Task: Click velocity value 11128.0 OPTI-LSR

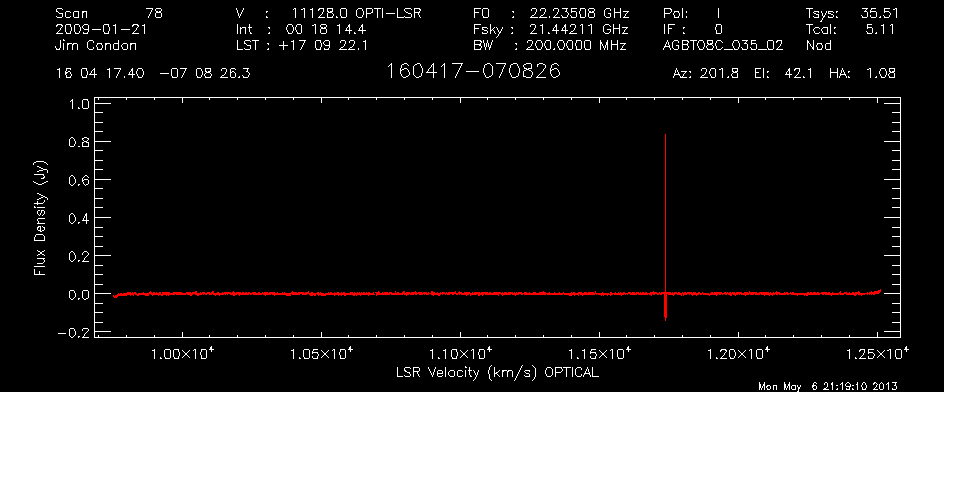Action: (356, 13)
